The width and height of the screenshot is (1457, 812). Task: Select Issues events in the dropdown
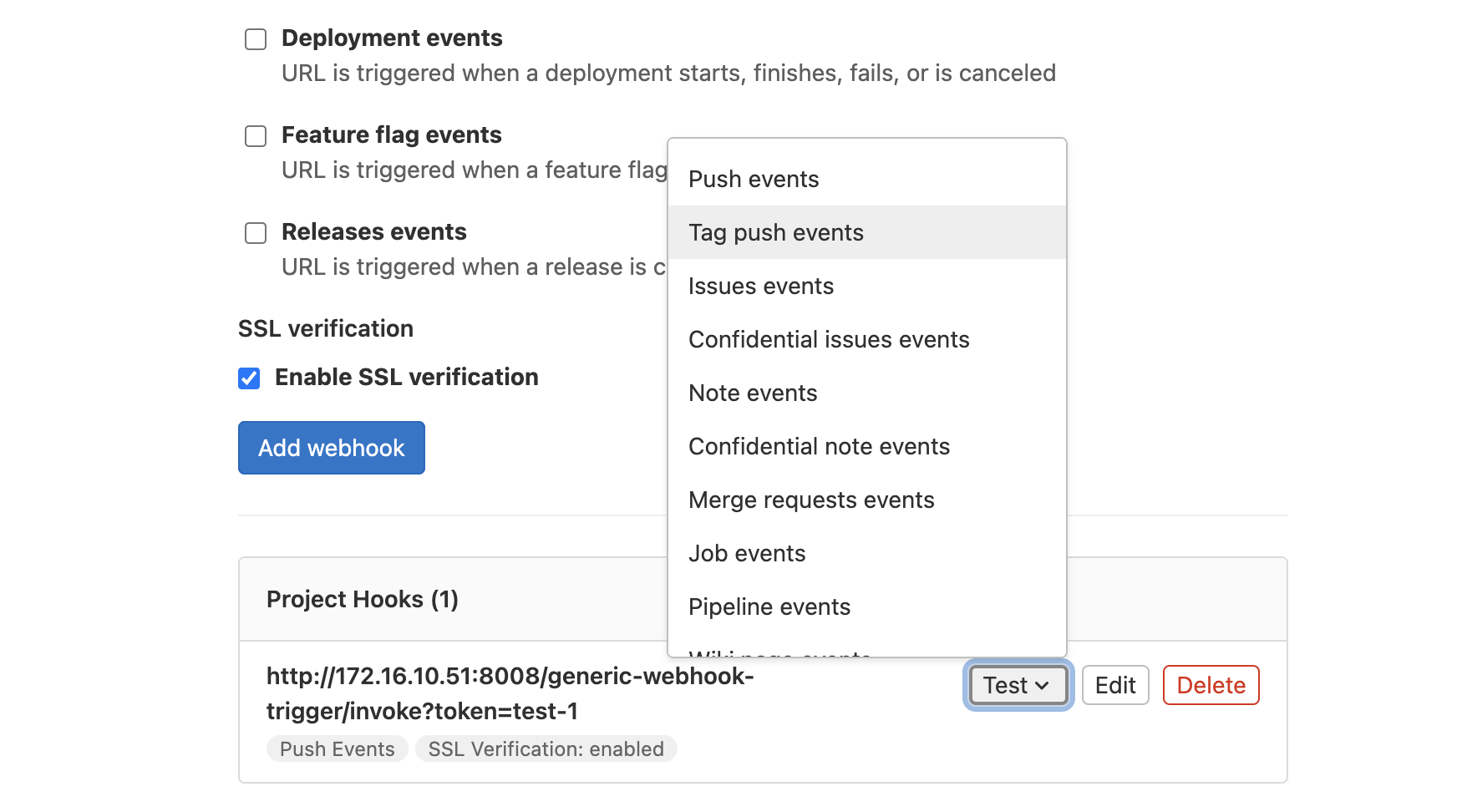pos(761,287)
